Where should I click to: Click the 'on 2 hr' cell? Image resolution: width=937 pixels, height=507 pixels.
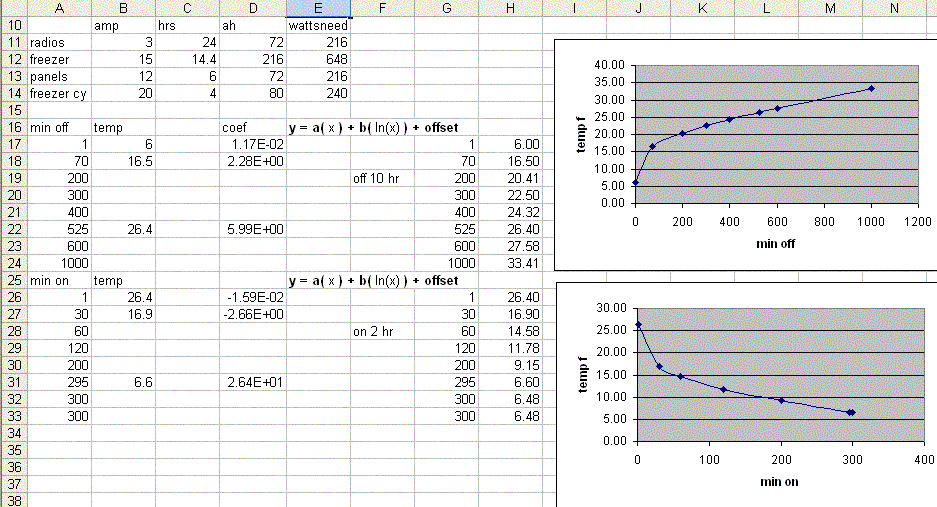pyautogui.click(x=382, y=331)
